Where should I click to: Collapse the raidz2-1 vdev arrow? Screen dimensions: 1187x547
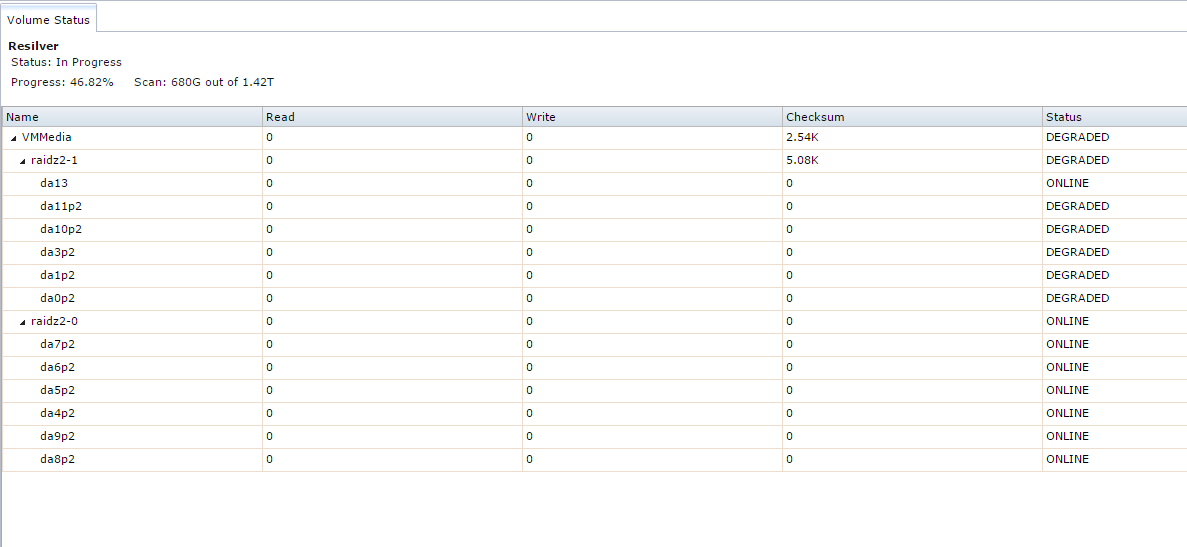[x=23, y=161]
